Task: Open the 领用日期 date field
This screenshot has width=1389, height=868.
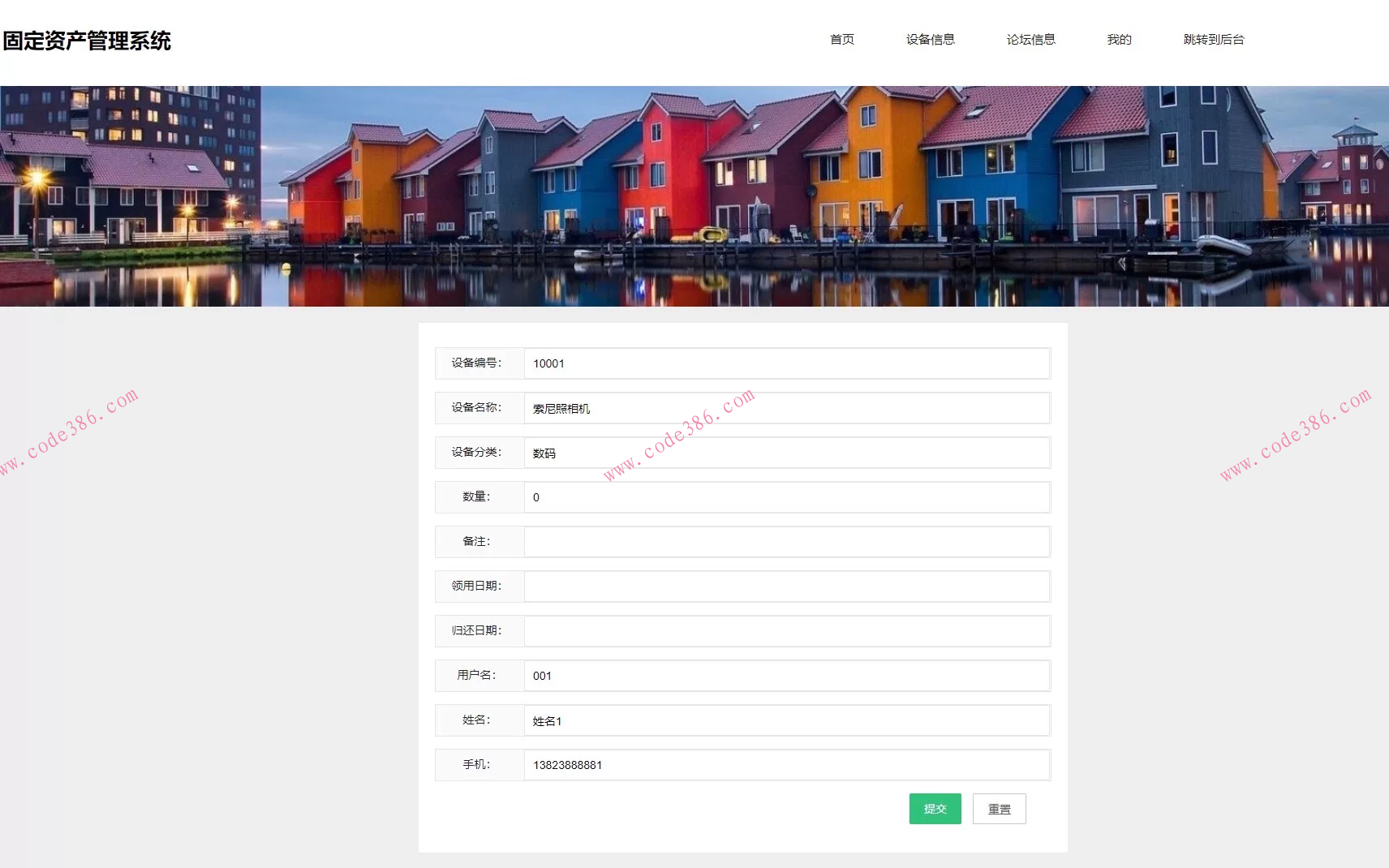Action: click(786, 587)
